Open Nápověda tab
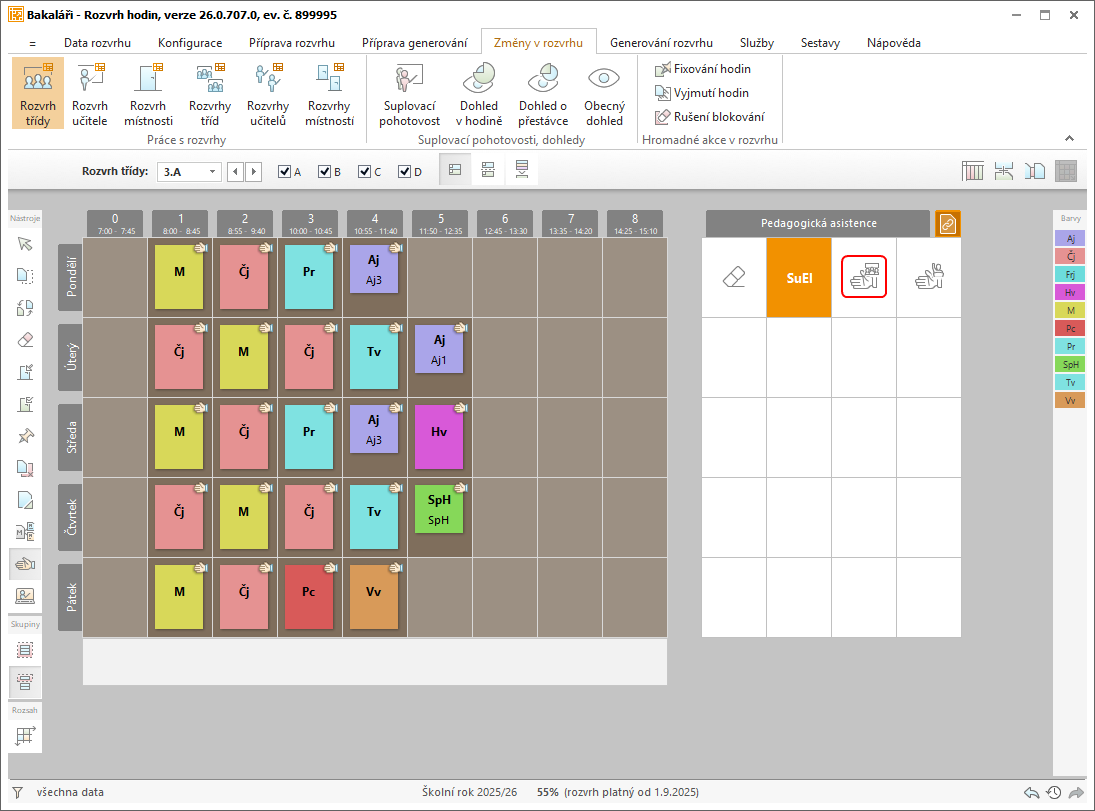Image resolution: width=1095 pixels, height=811 pixels. 893,43
